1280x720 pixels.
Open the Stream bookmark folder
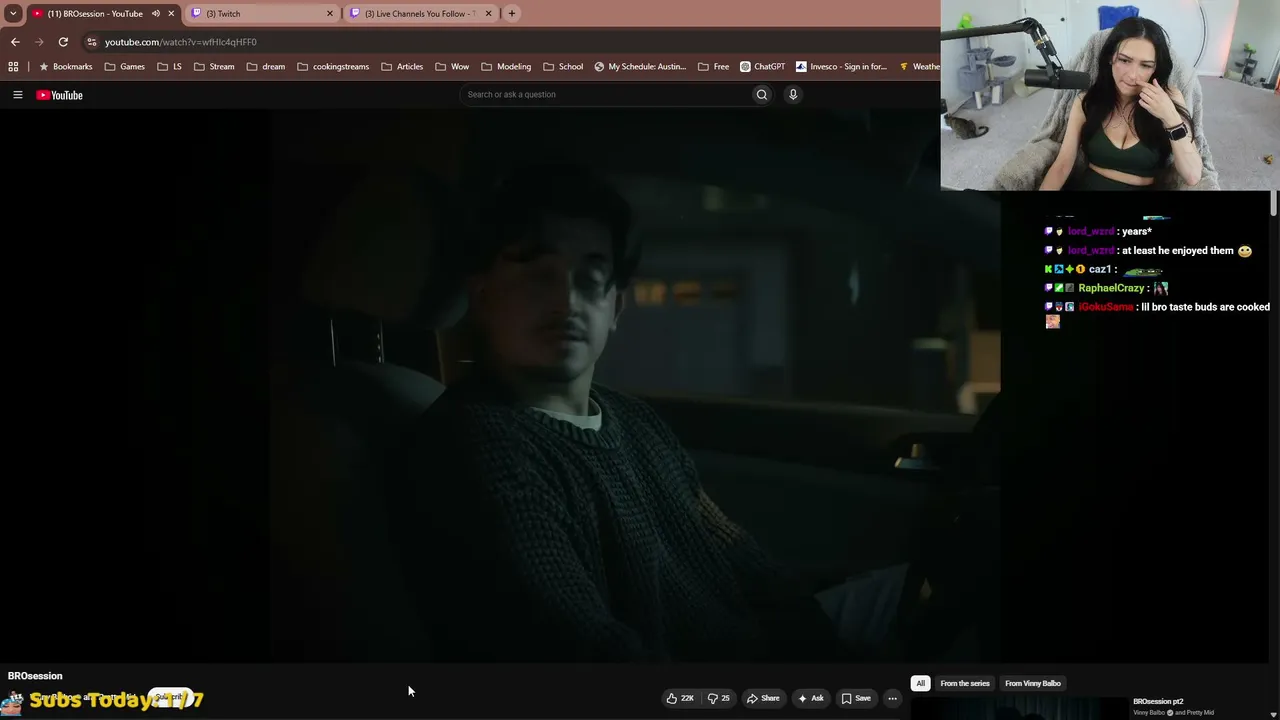214,67
